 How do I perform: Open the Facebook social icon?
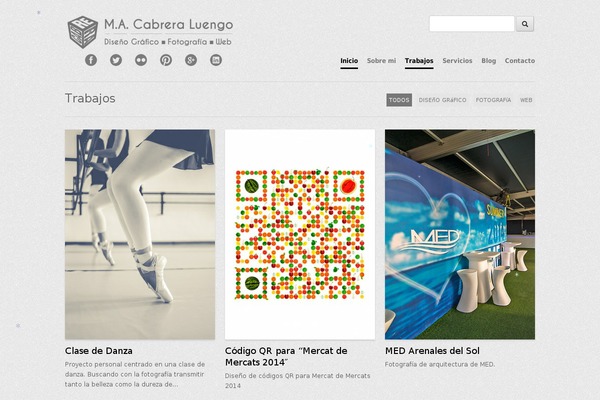click(x=91, y=60)
